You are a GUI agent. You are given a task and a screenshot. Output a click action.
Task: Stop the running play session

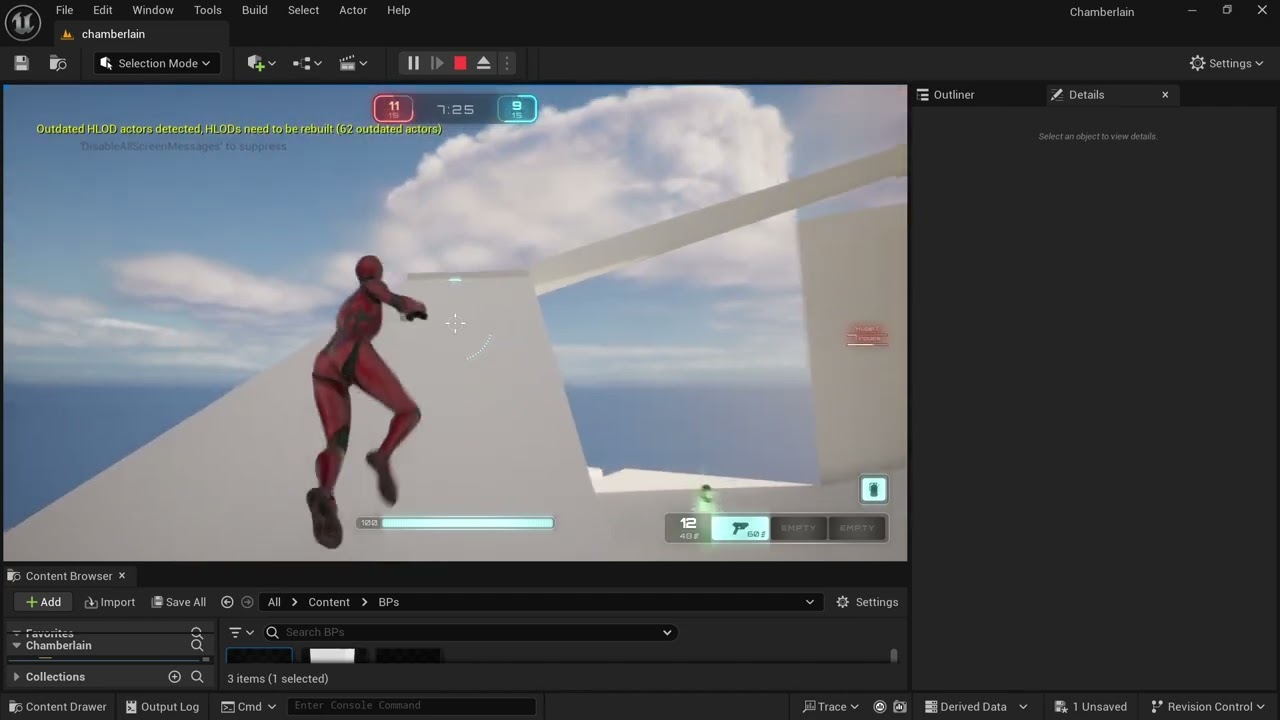point(460,63)
